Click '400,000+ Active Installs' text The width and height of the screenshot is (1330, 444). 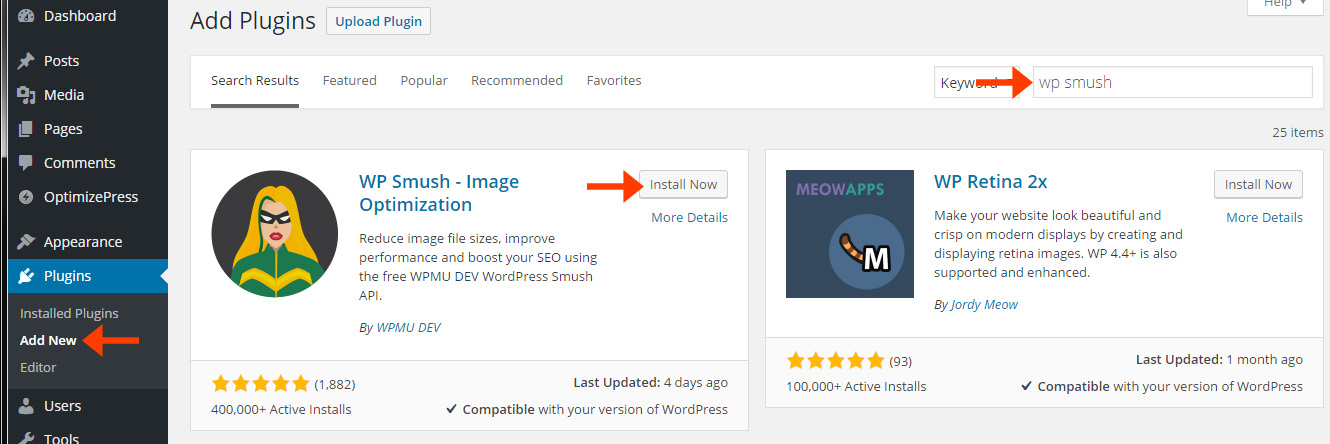point(281,409)
